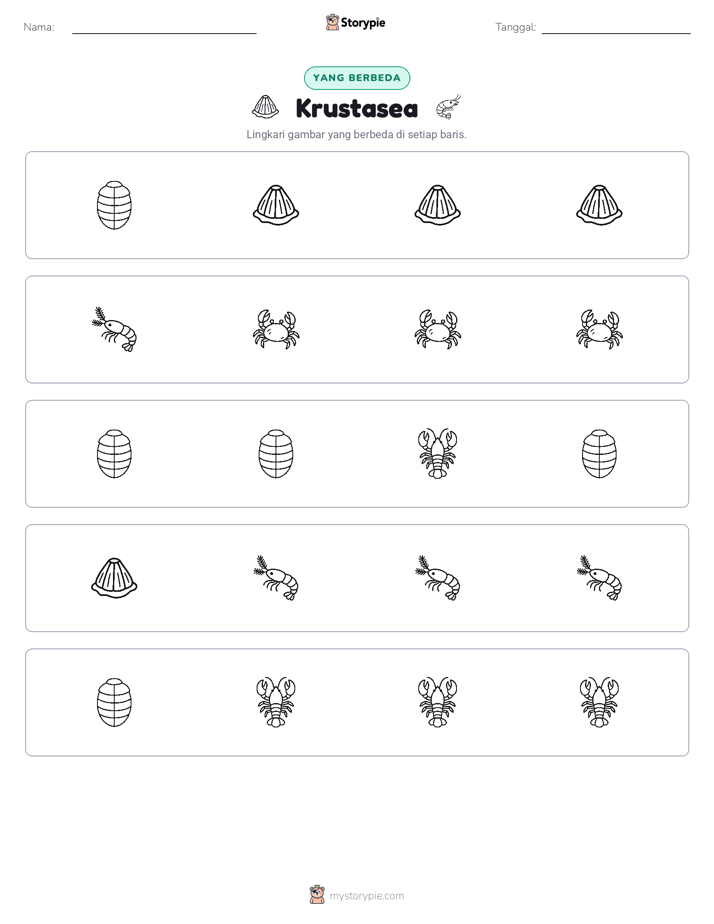Select the middle crab in the second row
Screen dimensions: 714x924
pyautogui.click(x=437, y=329)
